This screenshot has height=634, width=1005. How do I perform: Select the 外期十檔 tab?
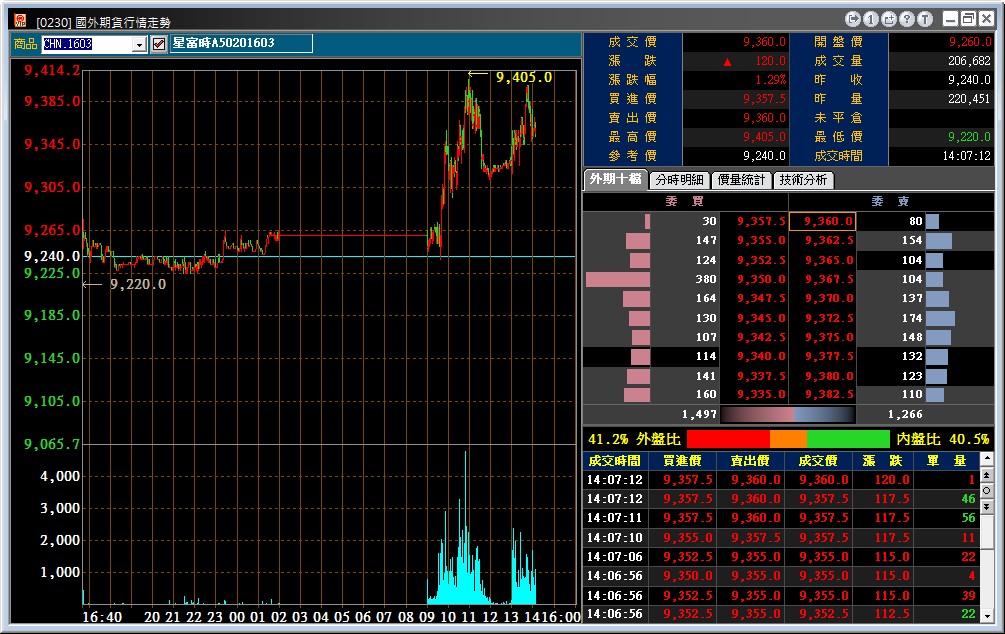[x=615, y=180]
